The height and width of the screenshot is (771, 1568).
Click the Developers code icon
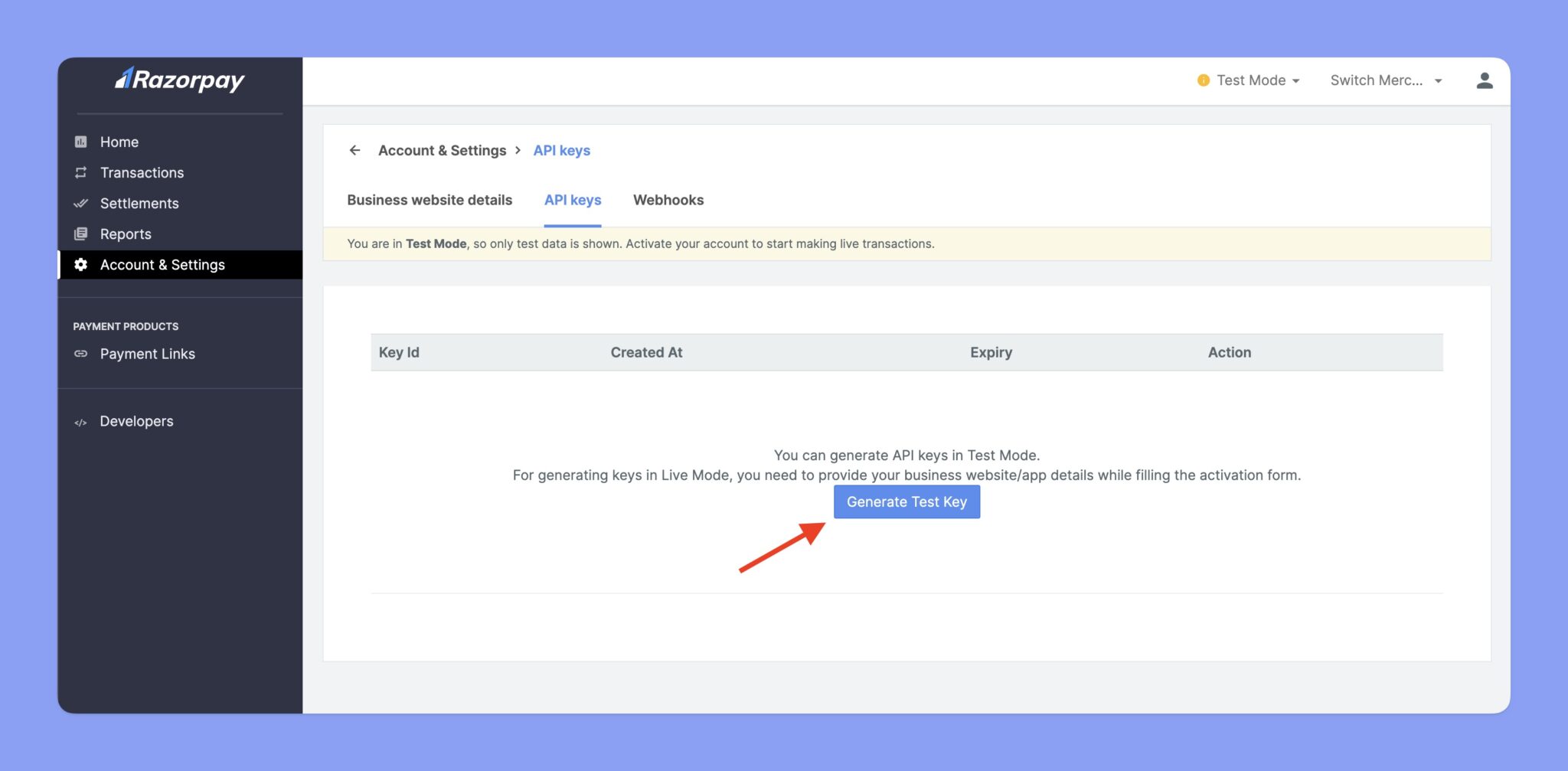pos(80,422)
